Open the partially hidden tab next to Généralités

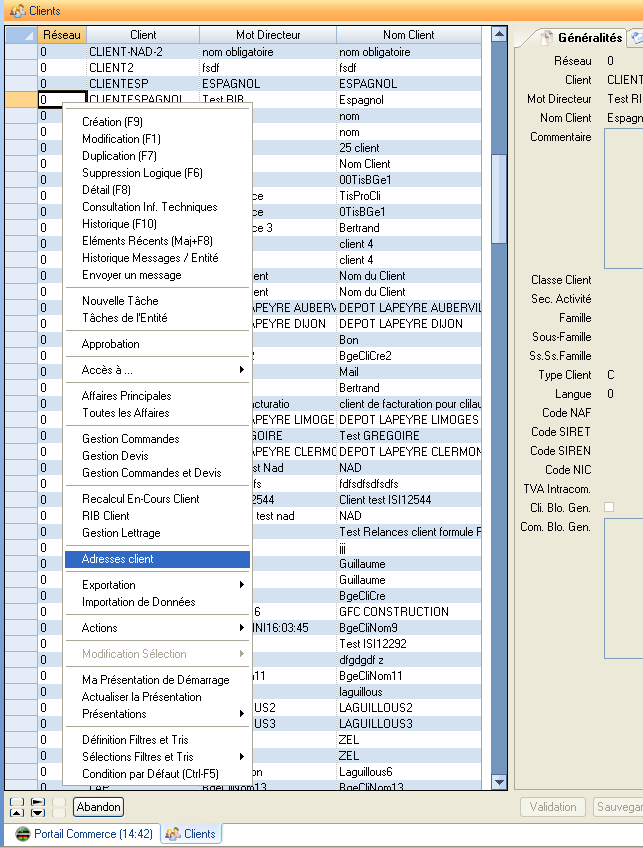click(635, 38)
